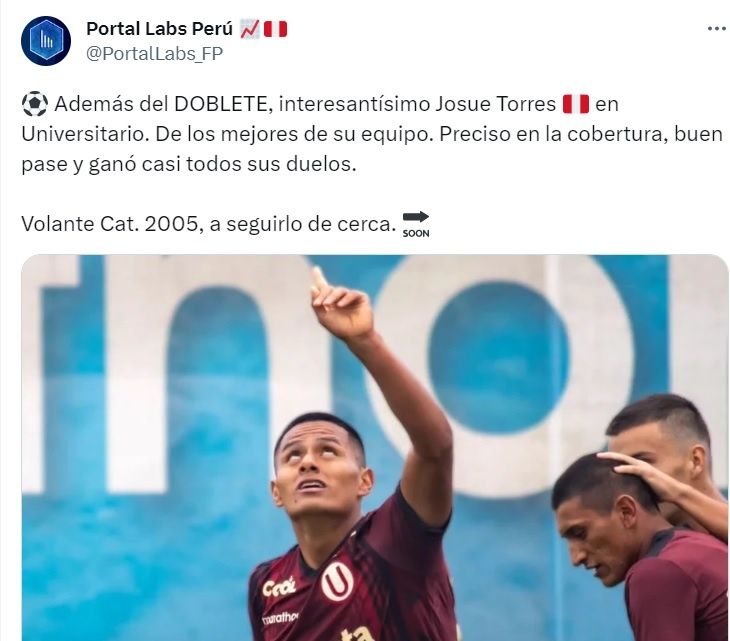Viewport: 730px width, 641px height.
Task: Click the SOON arrow emoji
Action: (416, 224)
